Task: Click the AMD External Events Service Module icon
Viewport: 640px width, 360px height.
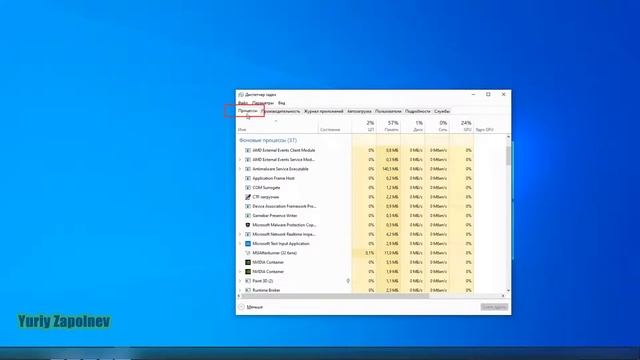Action: tap(248, 160)
